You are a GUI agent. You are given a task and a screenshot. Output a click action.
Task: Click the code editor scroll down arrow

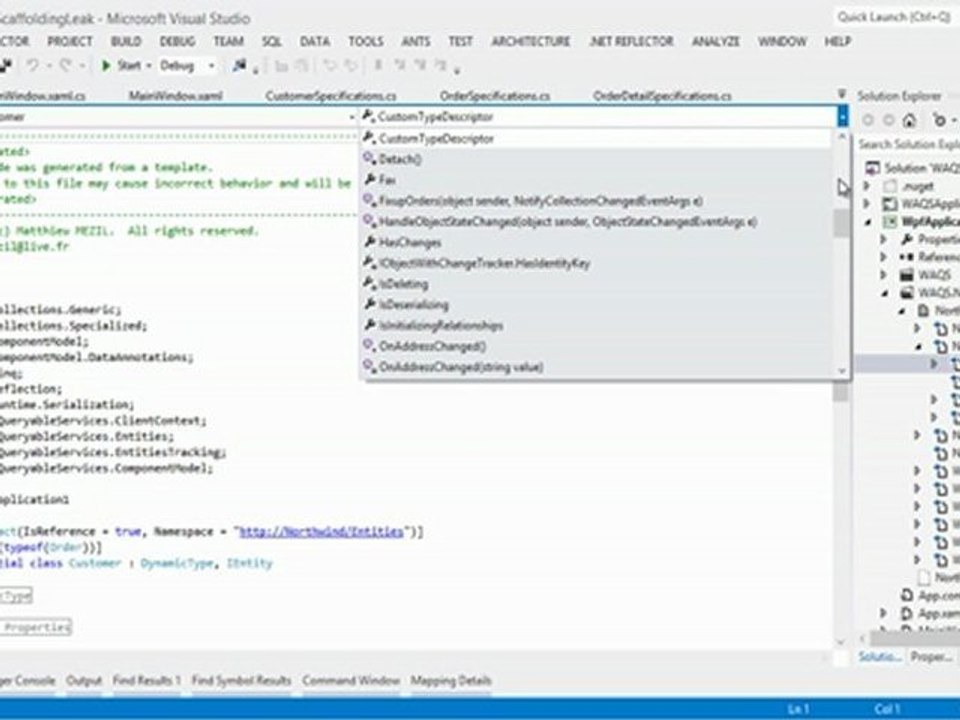pyautogui.click(x=841, y=642)
